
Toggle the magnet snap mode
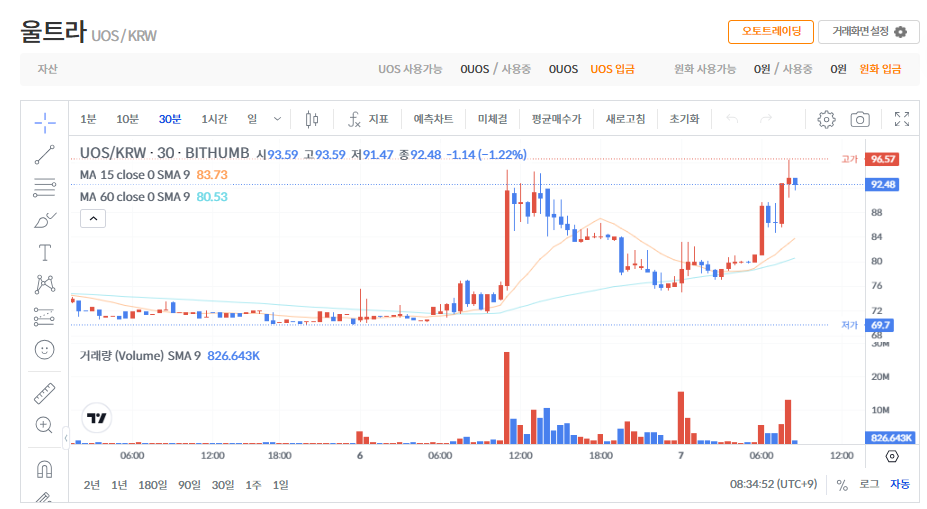point(45,469)
